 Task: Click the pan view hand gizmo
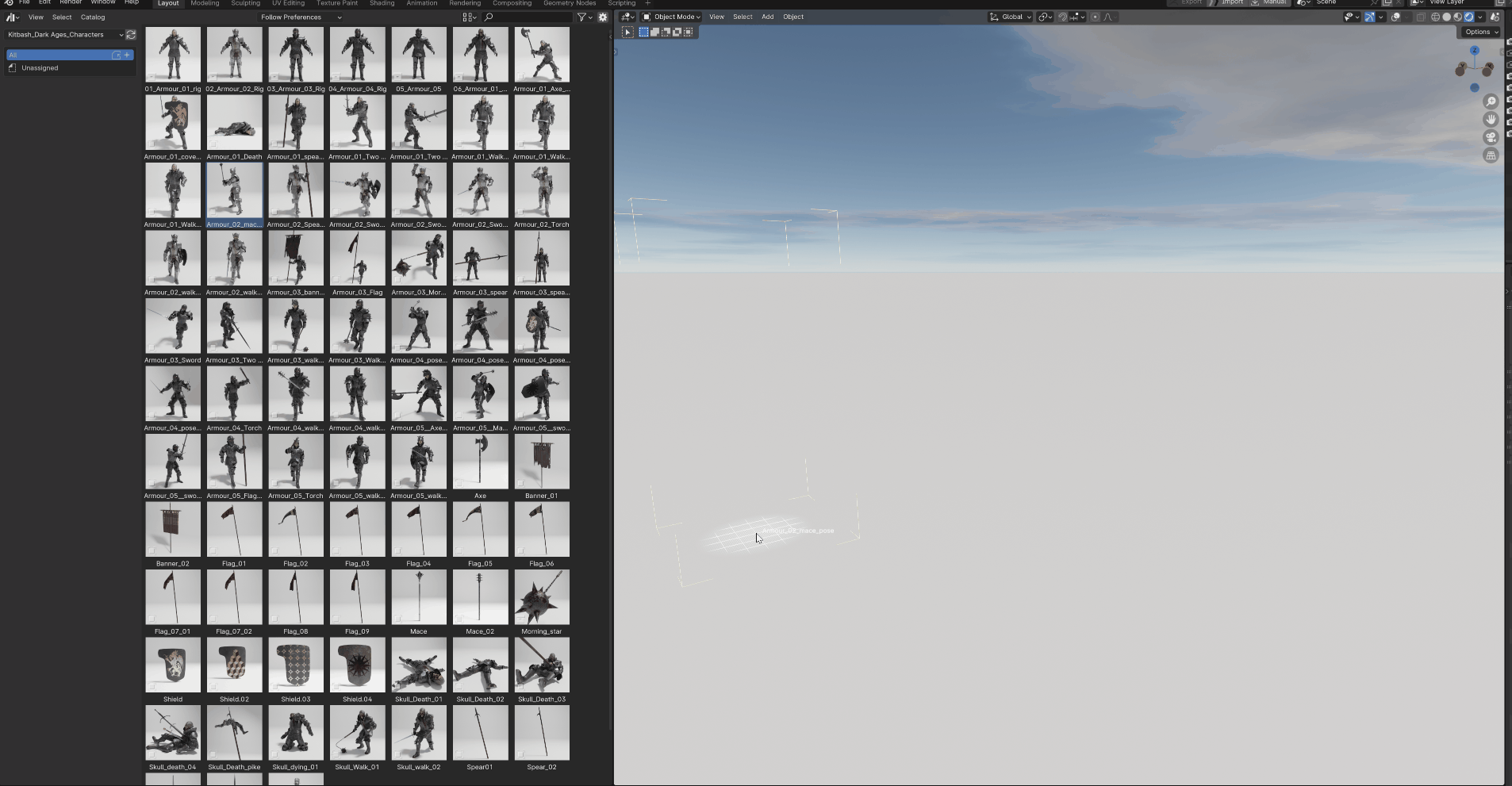1491,119
